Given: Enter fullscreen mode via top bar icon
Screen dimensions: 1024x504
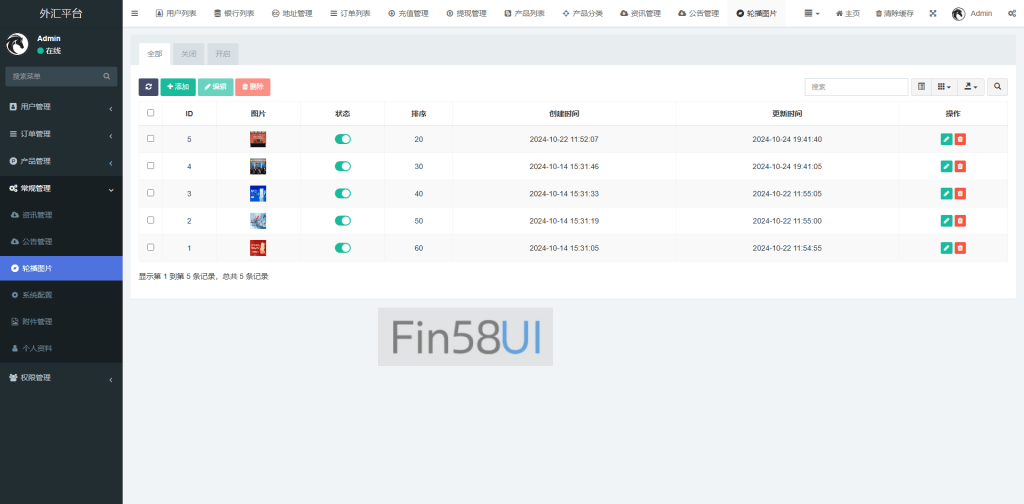Looking at the screenshot, I should (933, 13).
